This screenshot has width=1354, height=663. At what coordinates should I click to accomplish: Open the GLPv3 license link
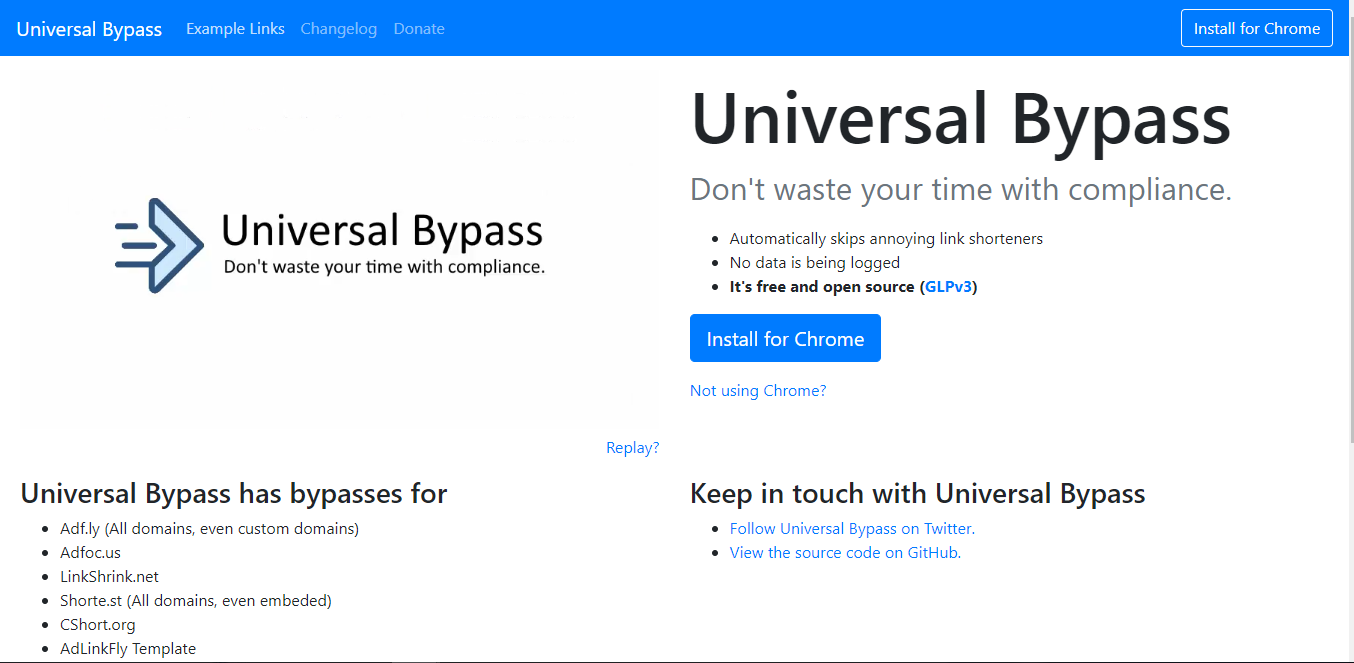pyautogui.click(x=948, y=287)
